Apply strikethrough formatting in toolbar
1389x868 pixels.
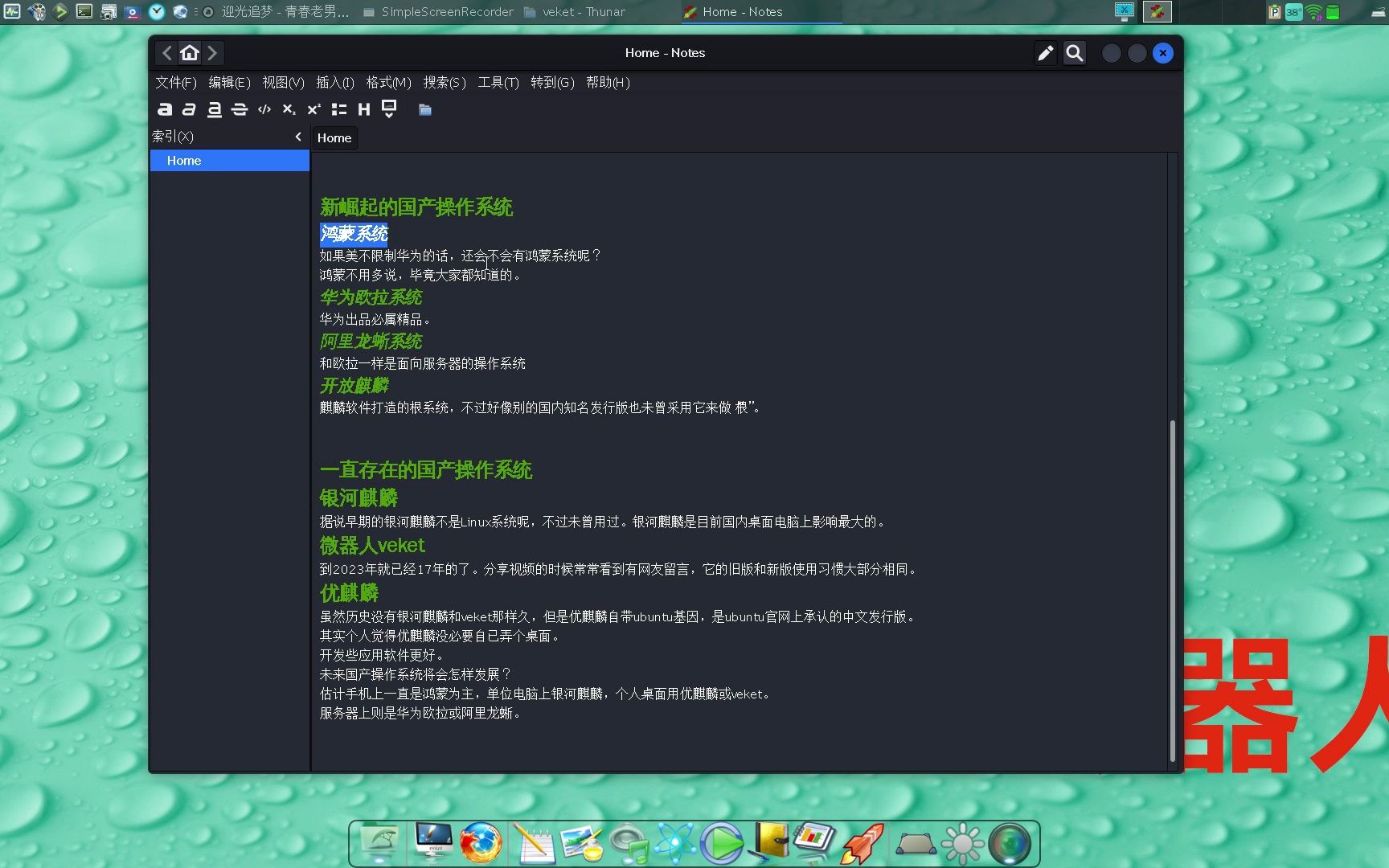239,109
